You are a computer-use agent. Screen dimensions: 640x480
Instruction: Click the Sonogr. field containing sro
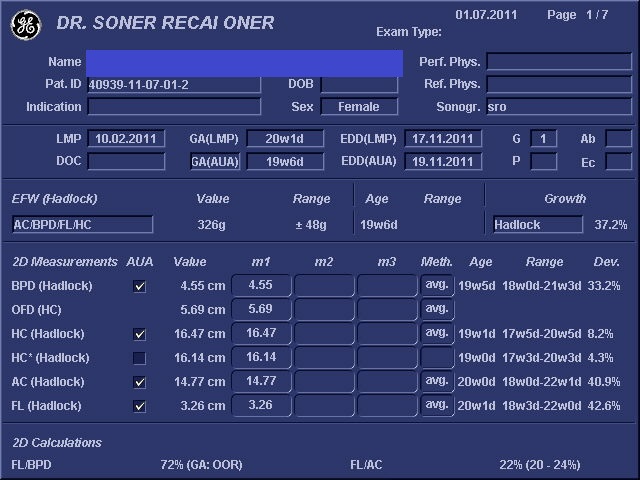click(558, 107)
